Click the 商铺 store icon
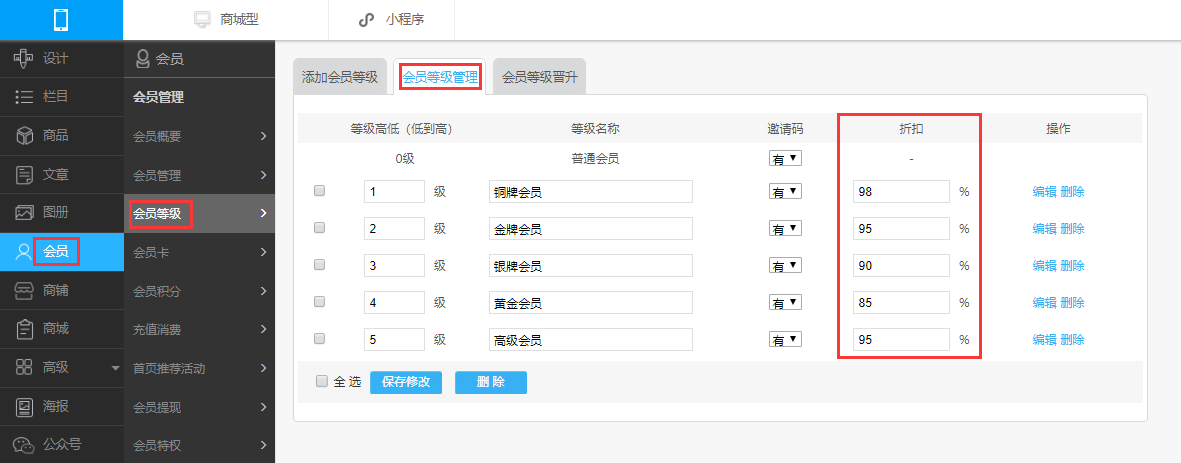 [x=24, y=291]
